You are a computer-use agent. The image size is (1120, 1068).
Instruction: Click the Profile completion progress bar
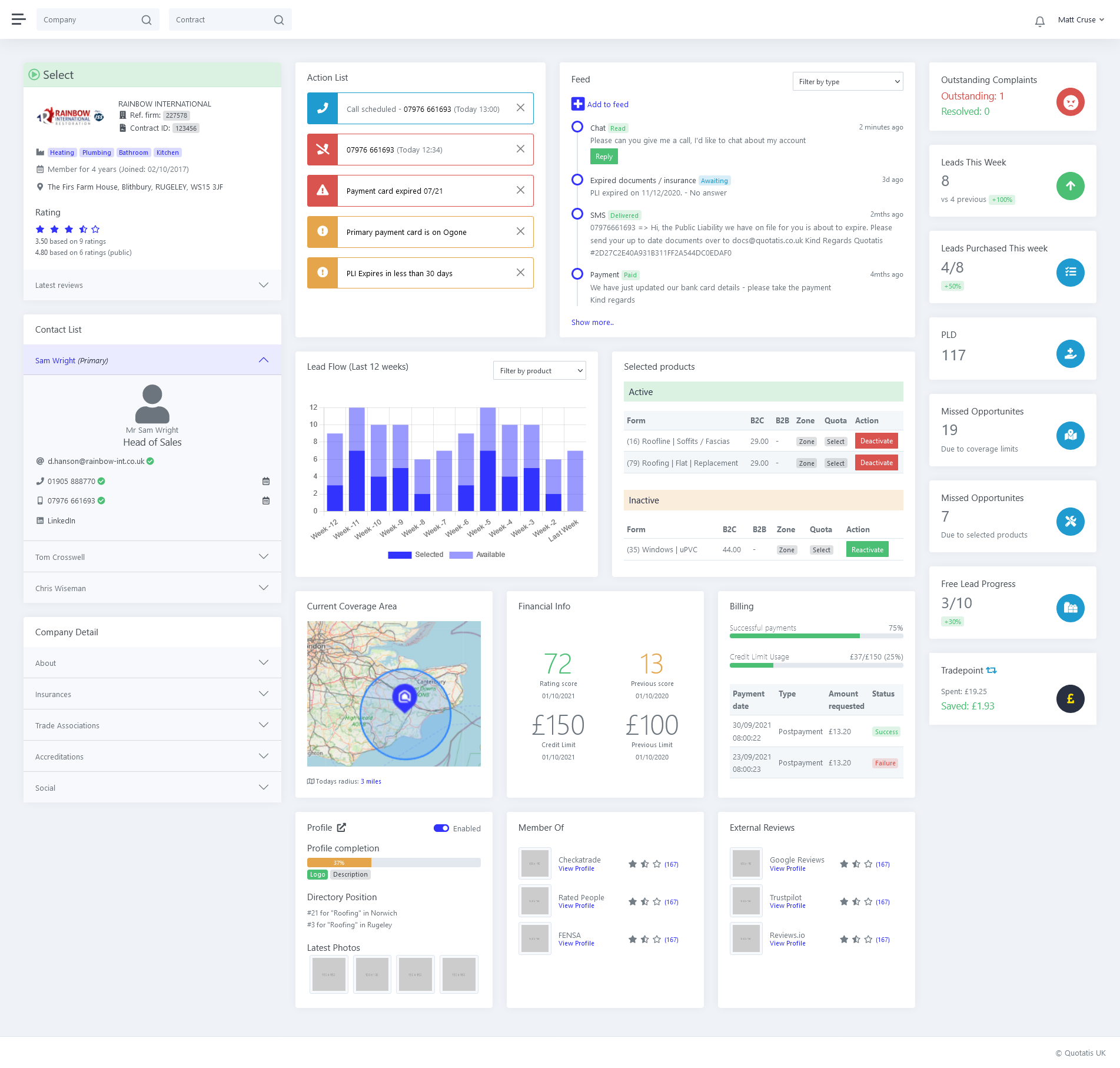393,863
